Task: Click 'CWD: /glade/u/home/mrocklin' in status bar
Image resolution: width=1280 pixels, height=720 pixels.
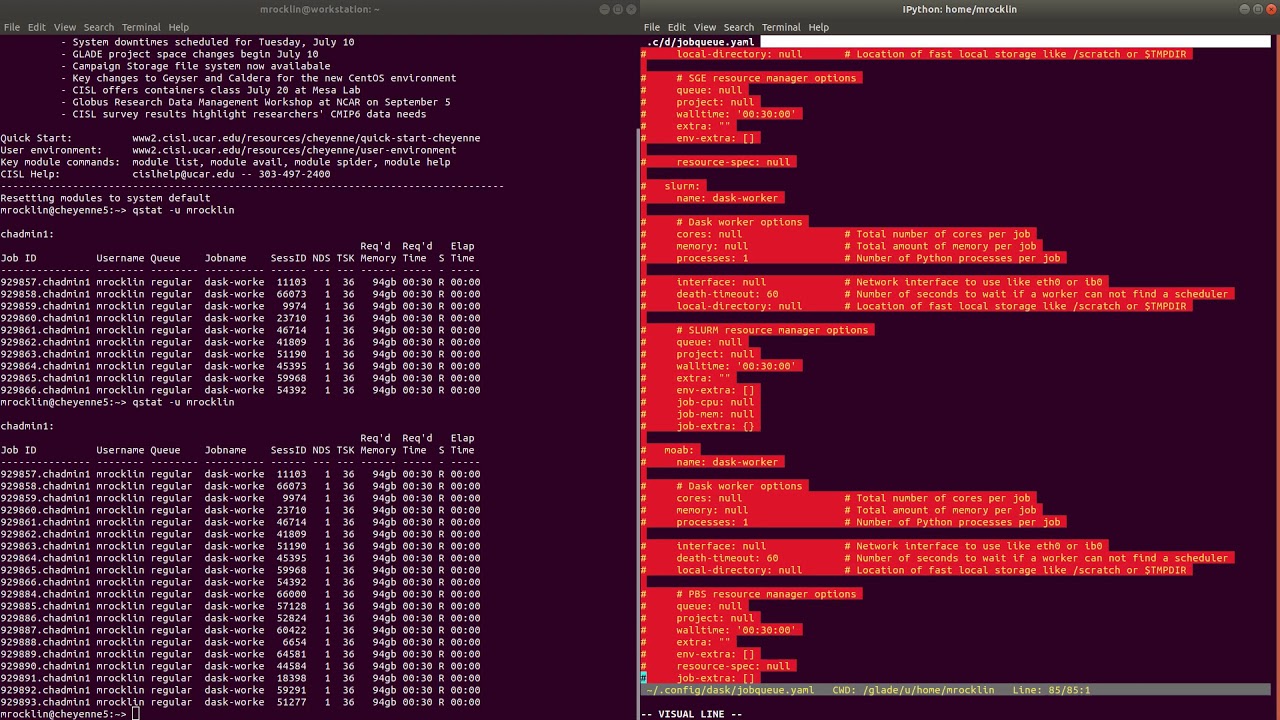Action: (913, 690)
